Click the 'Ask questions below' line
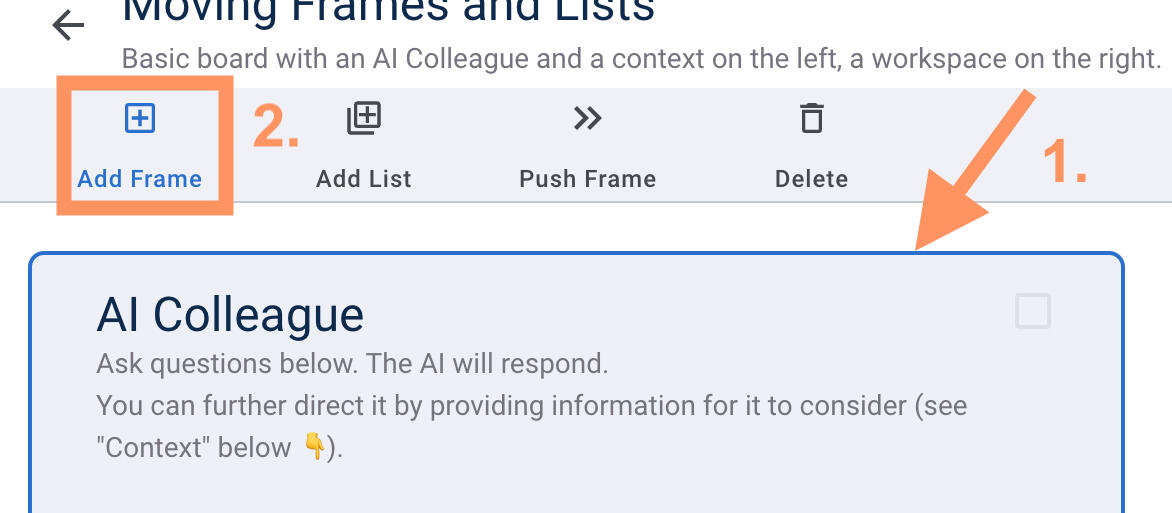This screenshot has height=513, width=1172. [352, 363]
